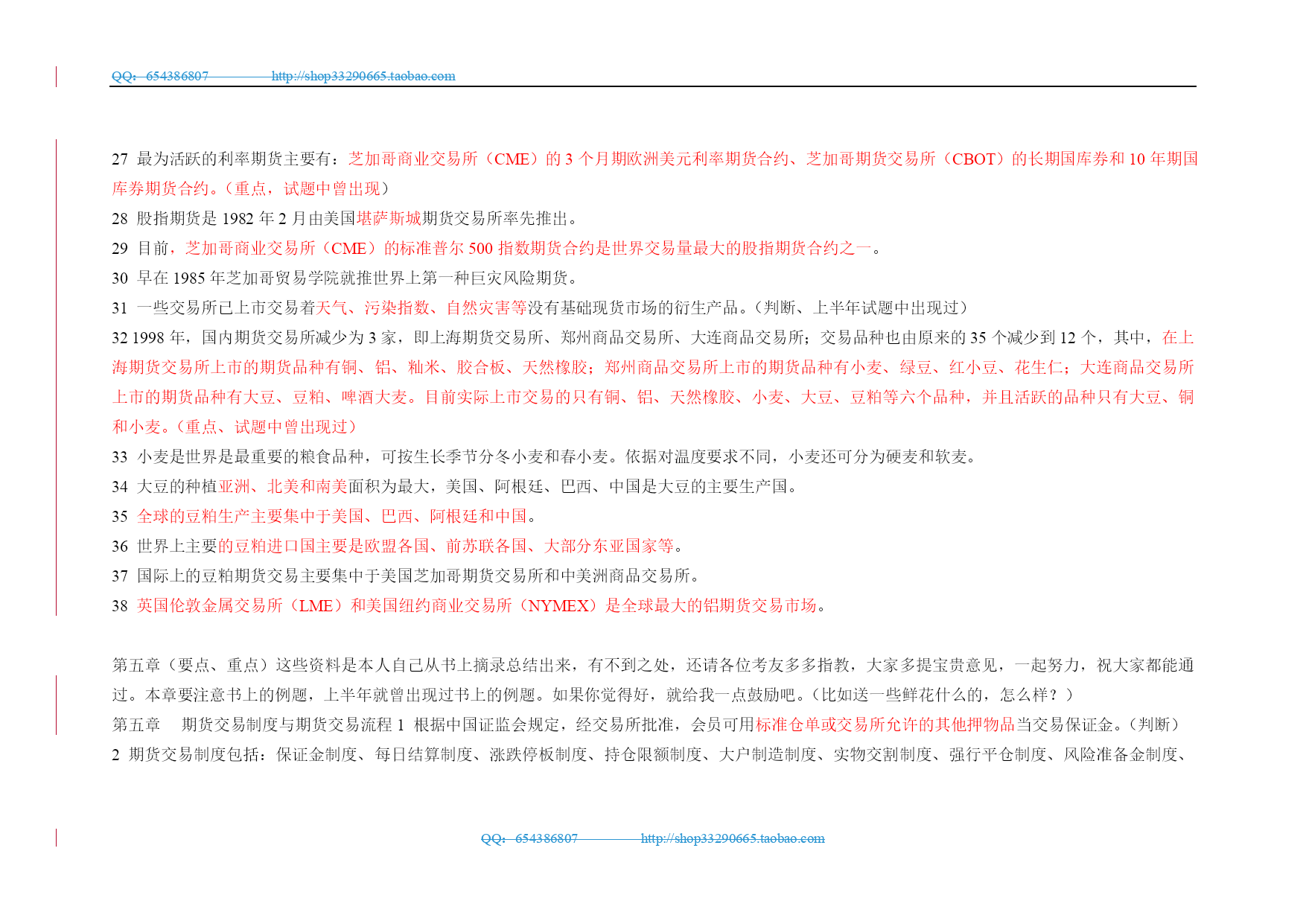Click item 38 about LME and NYMEX 铝期货
The image size is (1306, 924).
click(469, 605)
